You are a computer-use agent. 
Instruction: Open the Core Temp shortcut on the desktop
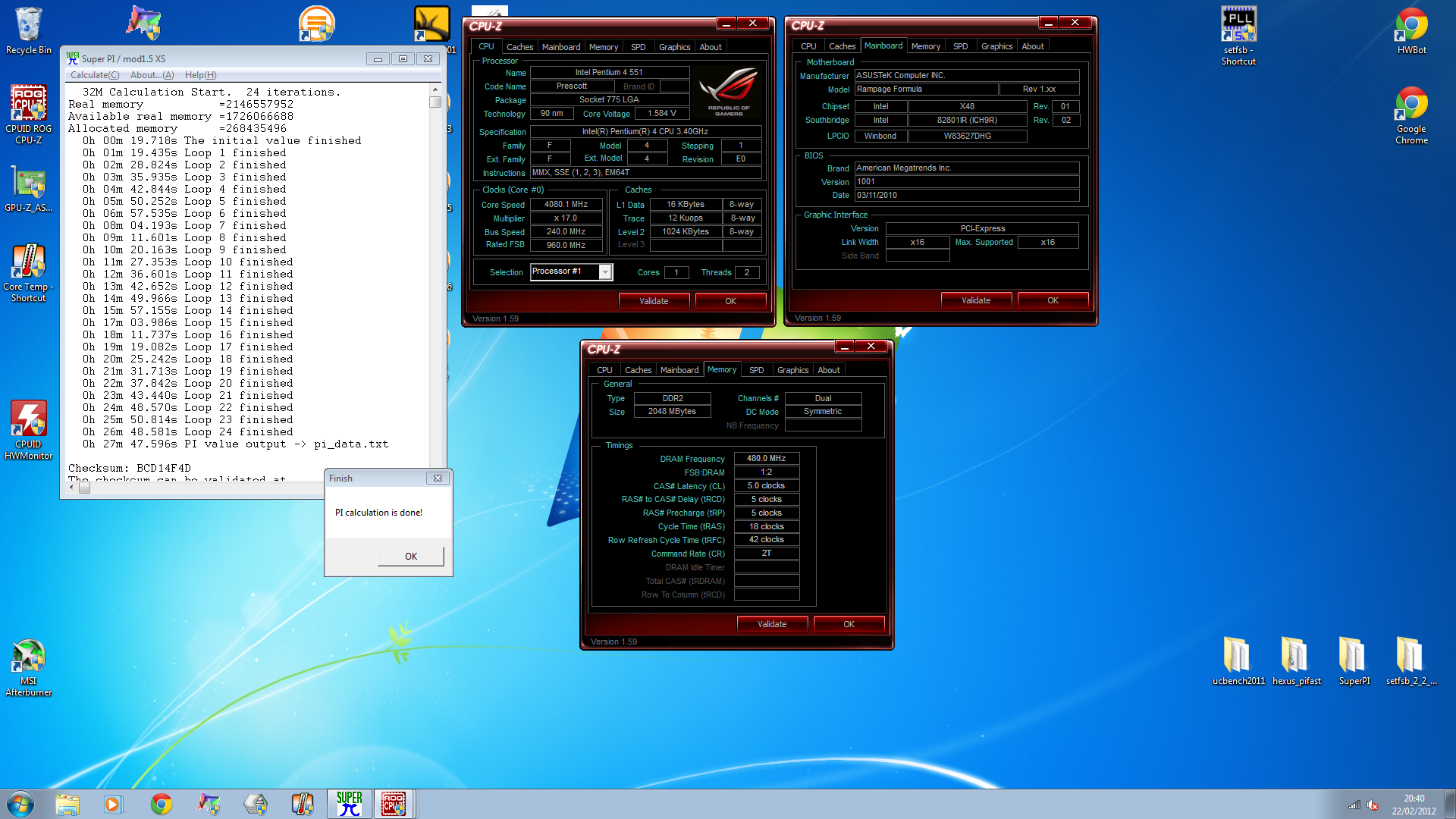point(28,273)
